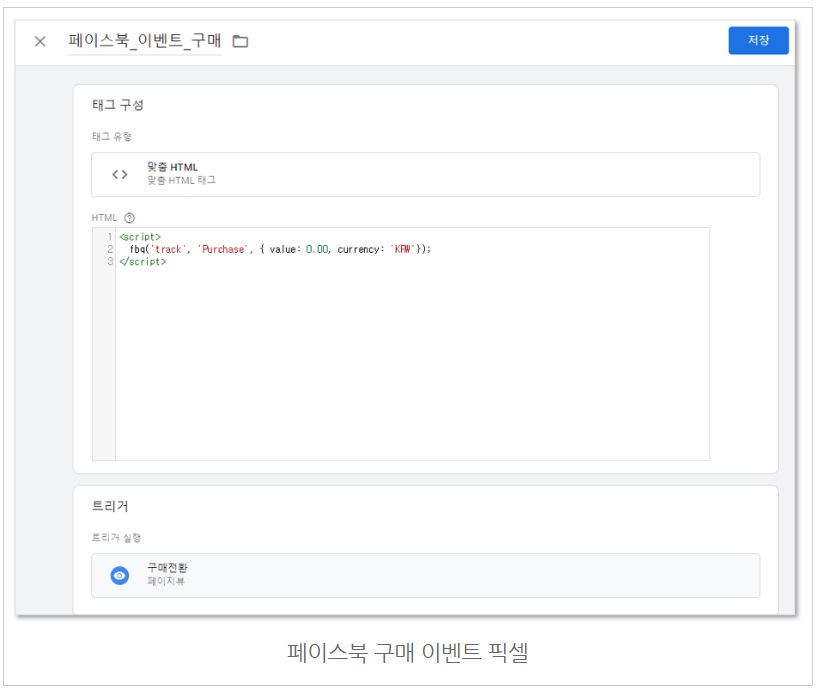This screenshot has width=817, height=689.
Task: Click the value 0.00 in code
Action: point(317,249)
